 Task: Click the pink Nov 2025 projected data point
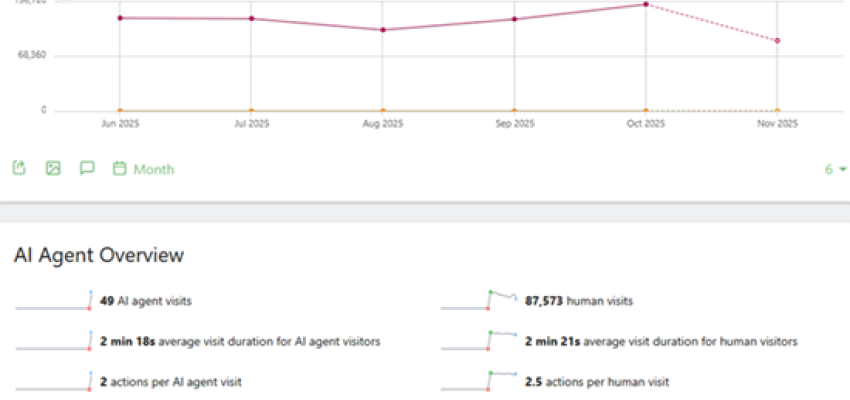pos(777,41)
